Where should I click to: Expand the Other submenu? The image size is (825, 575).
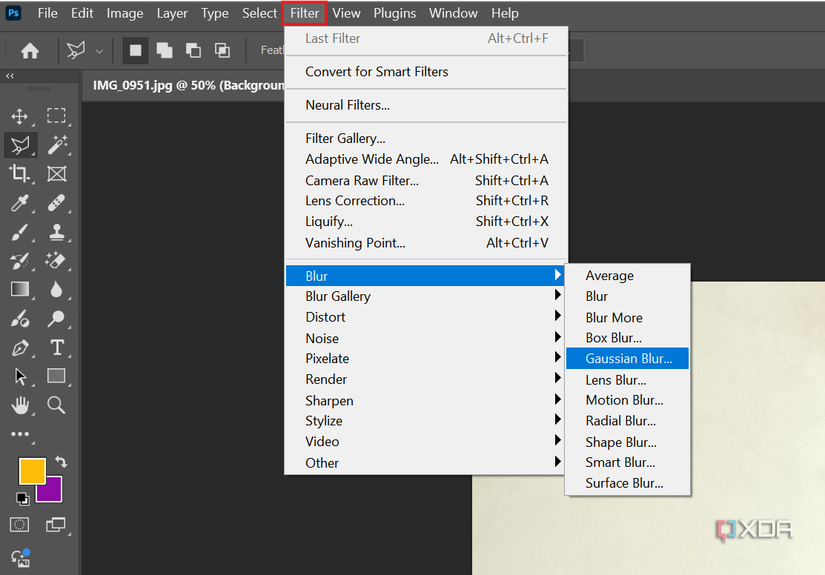point(424,463)
